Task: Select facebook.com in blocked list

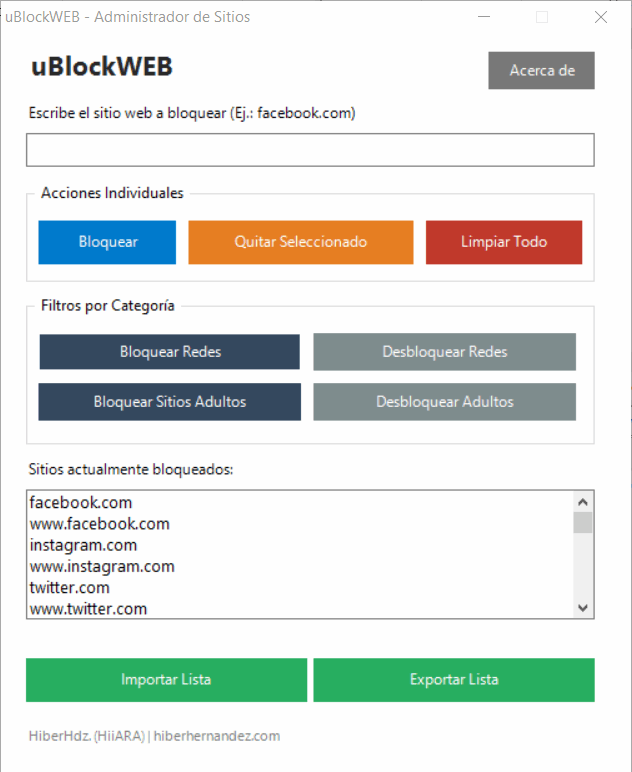Action: coord(81,502)
